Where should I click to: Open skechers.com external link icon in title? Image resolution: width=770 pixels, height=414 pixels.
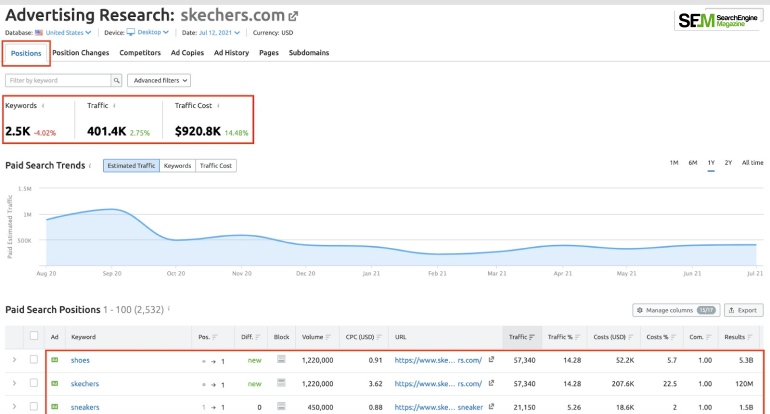point(293,16)
